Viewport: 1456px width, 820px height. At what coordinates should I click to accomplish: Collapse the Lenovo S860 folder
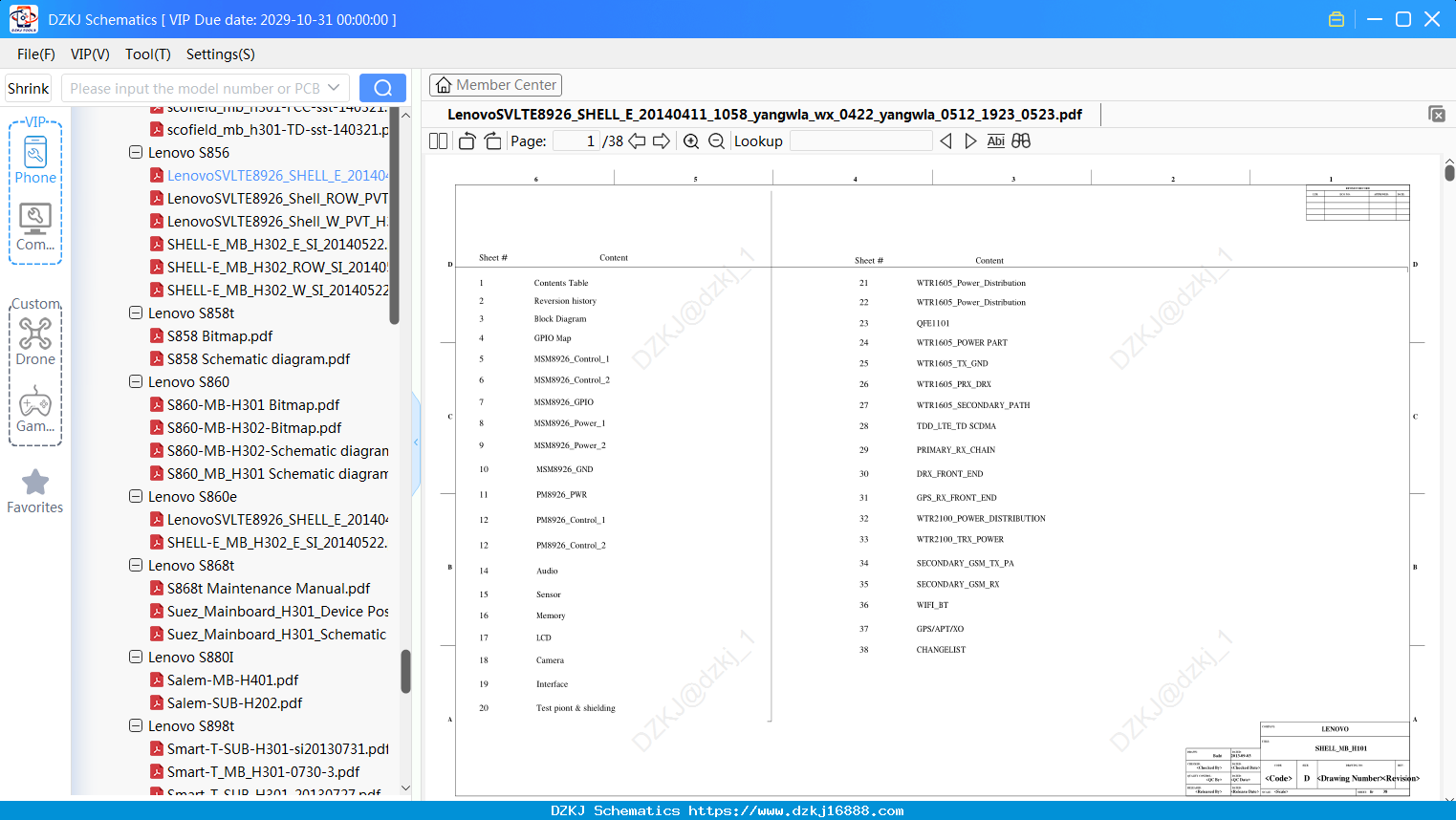(136, 382)
